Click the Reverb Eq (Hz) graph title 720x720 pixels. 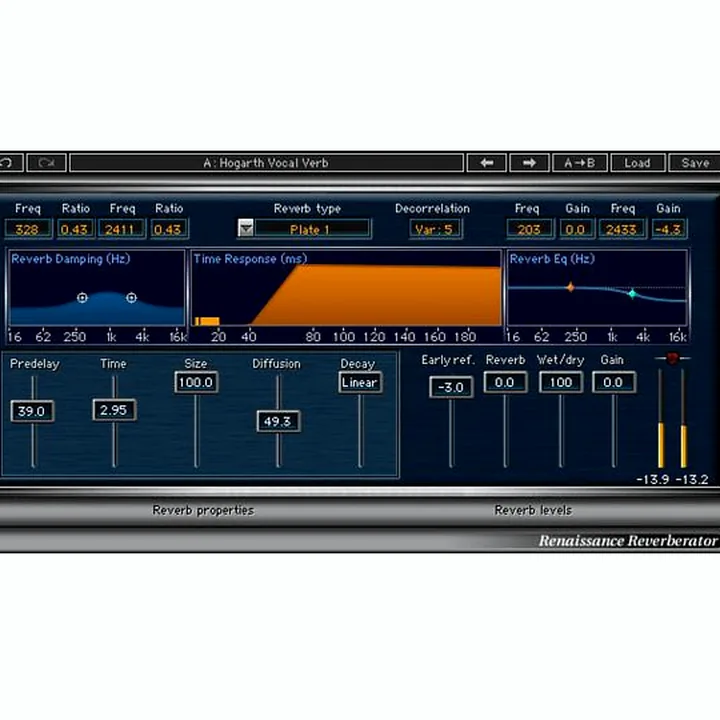(552, 259)
